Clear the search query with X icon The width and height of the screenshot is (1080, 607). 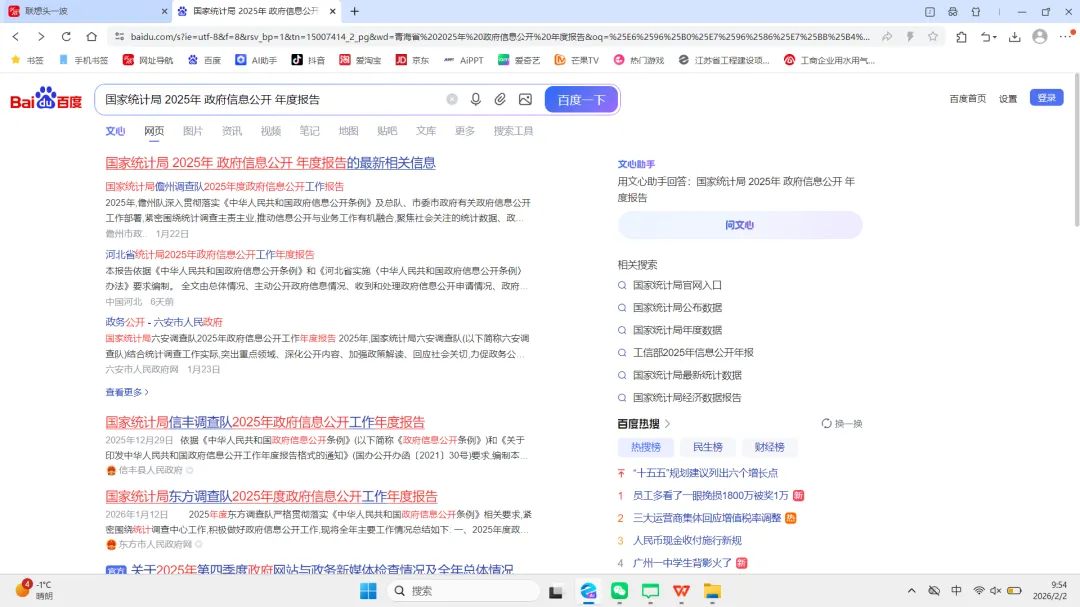click(x=452, y=99)
